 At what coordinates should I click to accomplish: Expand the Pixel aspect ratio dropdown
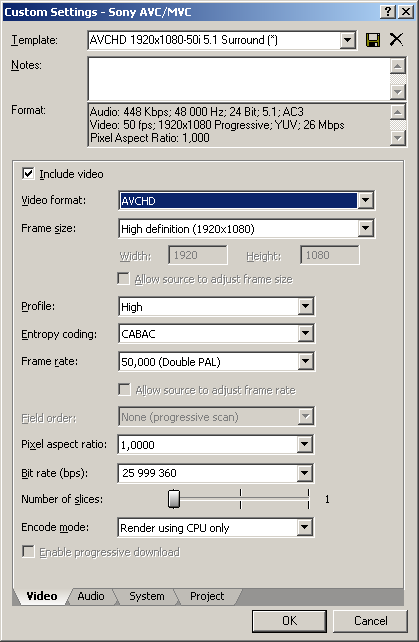tap(304, 444)
